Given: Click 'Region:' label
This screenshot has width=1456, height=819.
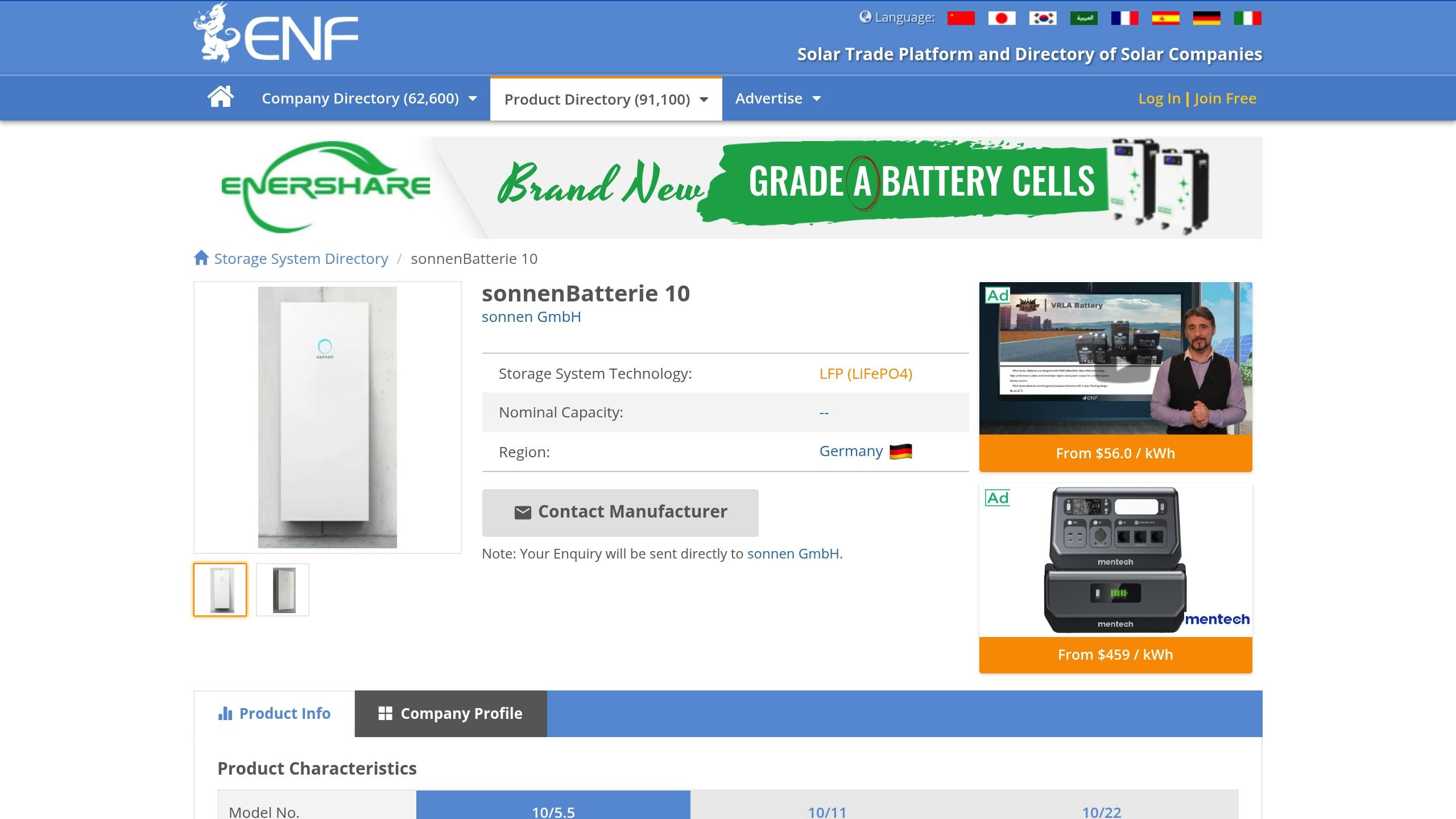Looking at the screenshot, I should tap(524, 452).
